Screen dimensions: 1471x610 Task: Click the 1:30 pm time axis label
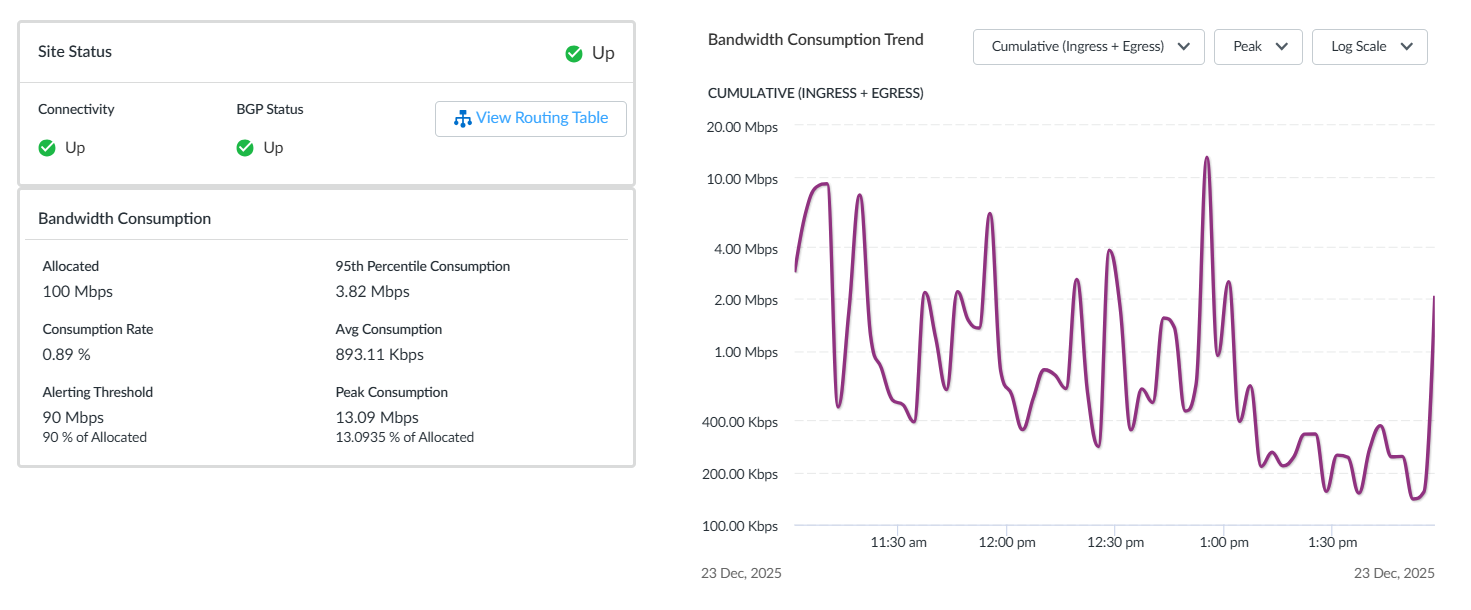(x=1333, y=543)
